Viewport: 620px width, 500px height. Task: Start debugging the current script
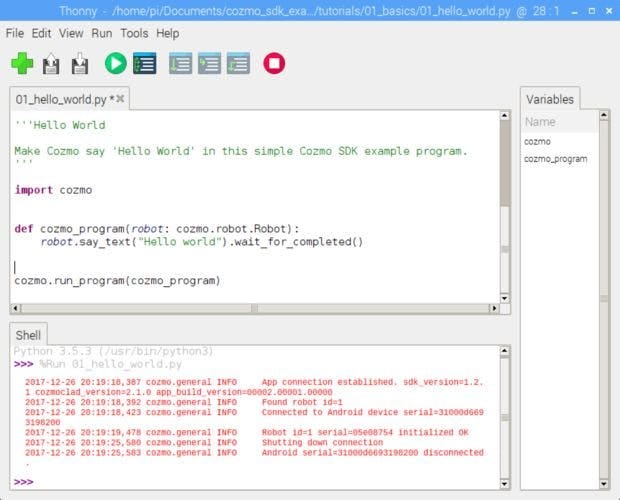145,63
